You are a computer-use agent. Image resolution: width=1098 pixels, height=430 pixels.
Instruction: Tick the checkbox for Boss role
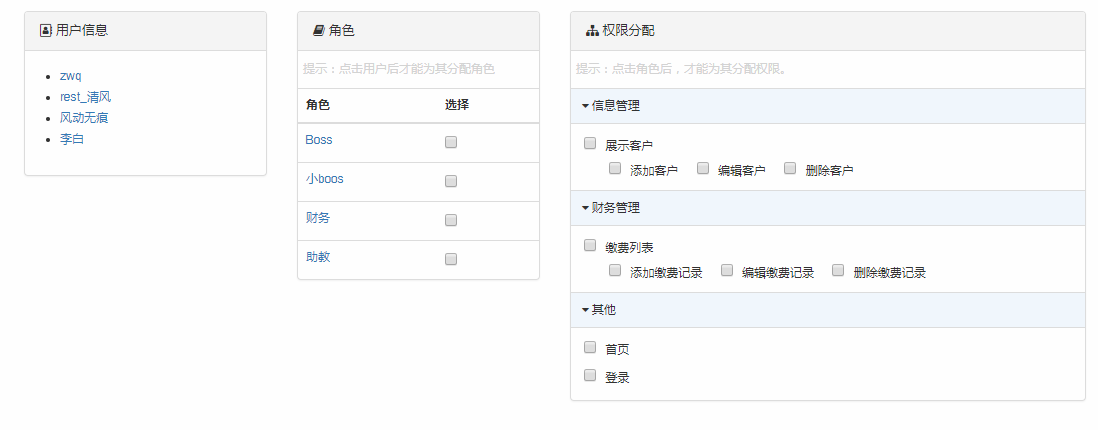[451, 142]
